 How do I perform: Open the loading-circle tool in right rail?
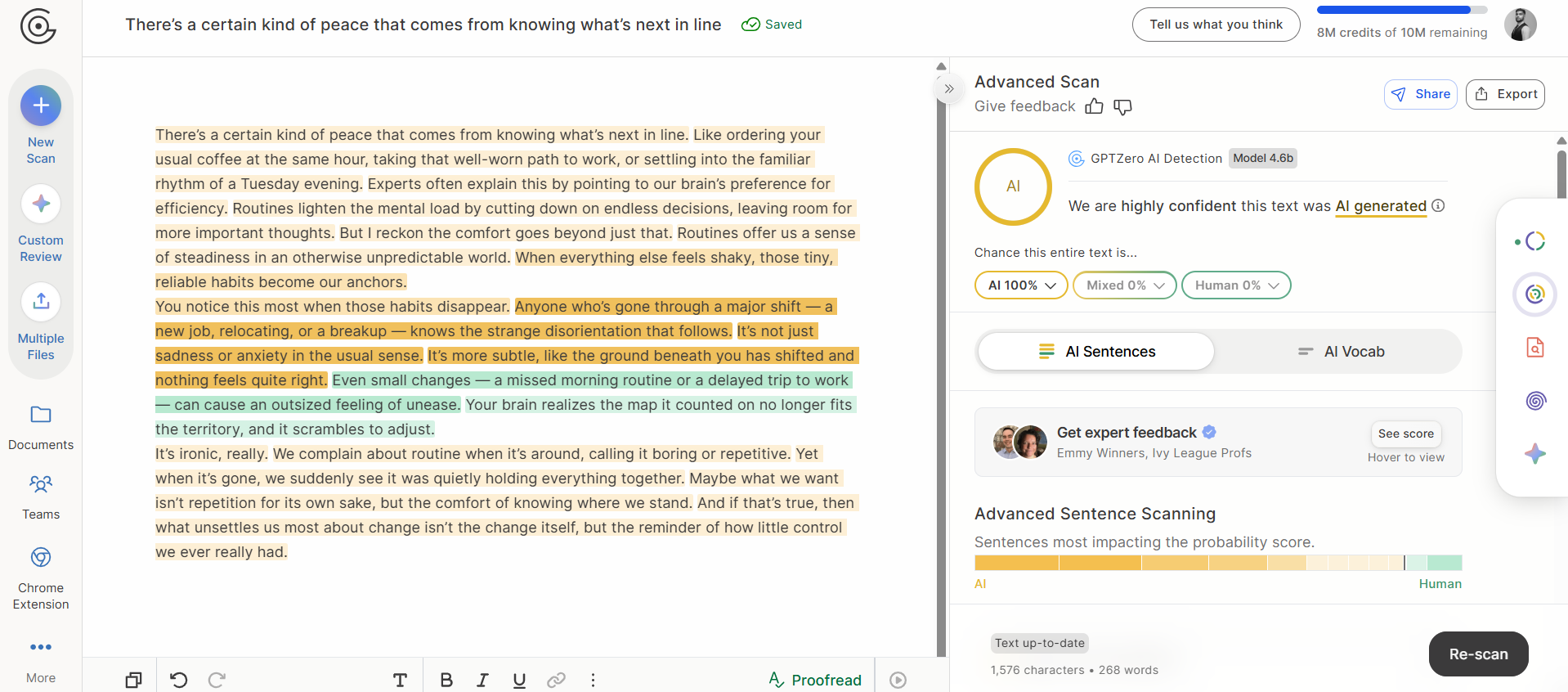coord(1534,240)
